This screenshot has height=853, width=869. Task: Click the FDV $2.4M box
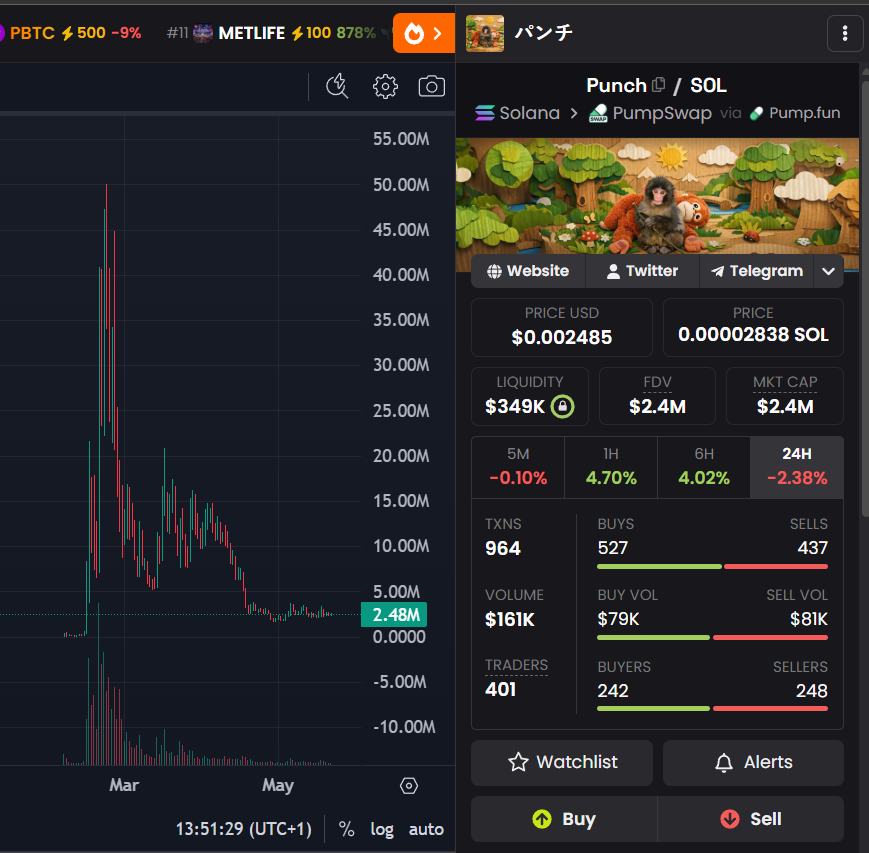point(657,396)
